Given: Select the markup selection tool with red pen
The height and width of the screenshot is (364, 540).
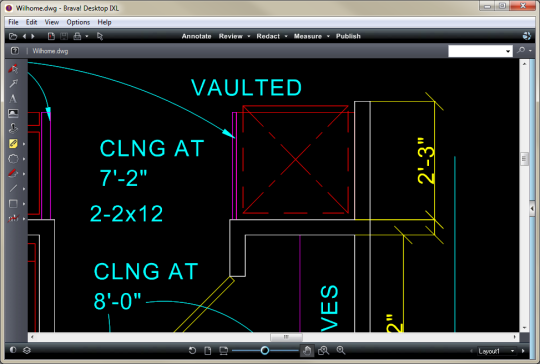Looking at the screenshot, I should pos(13,69).
